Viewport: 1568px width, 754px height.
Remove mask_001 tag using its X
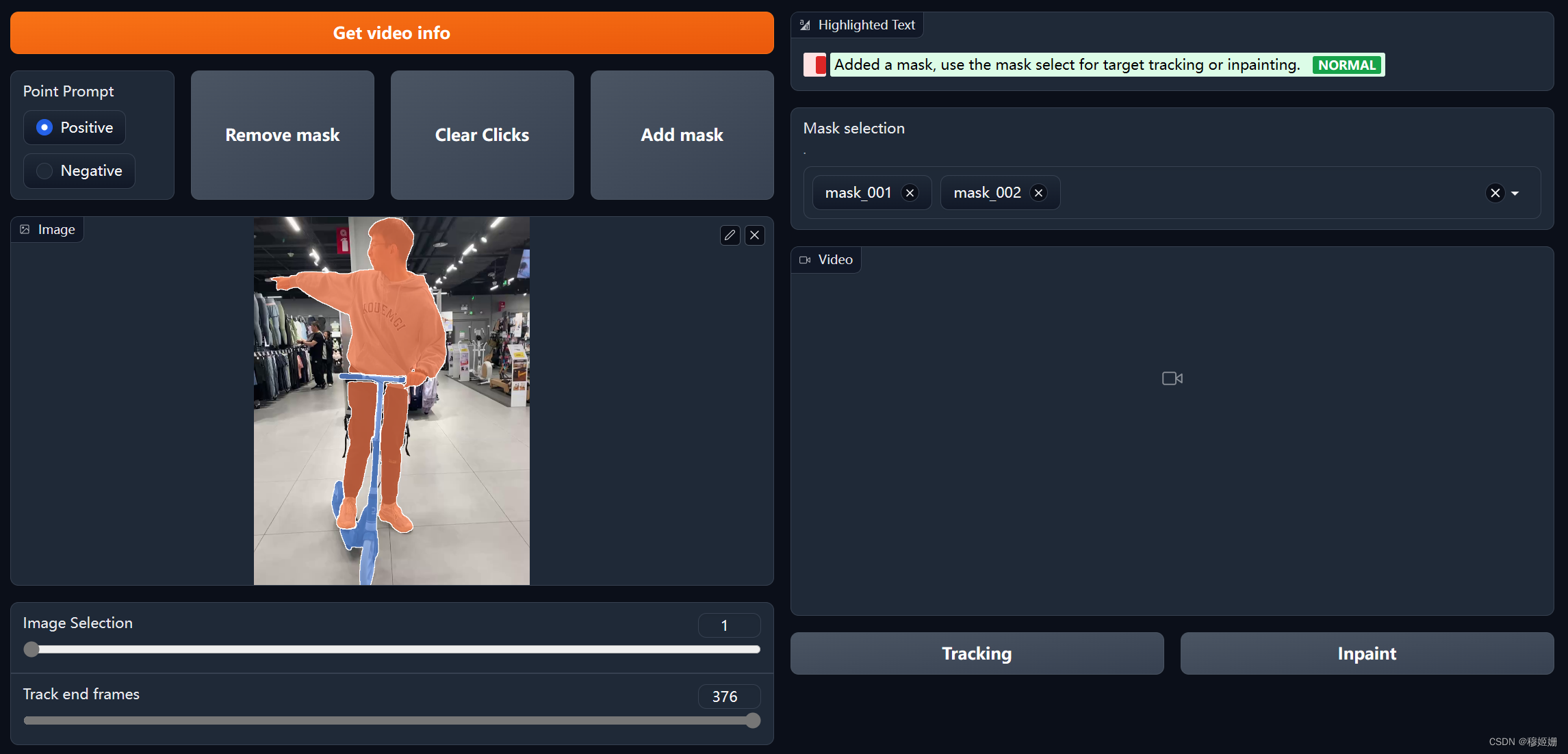(910, 193)
